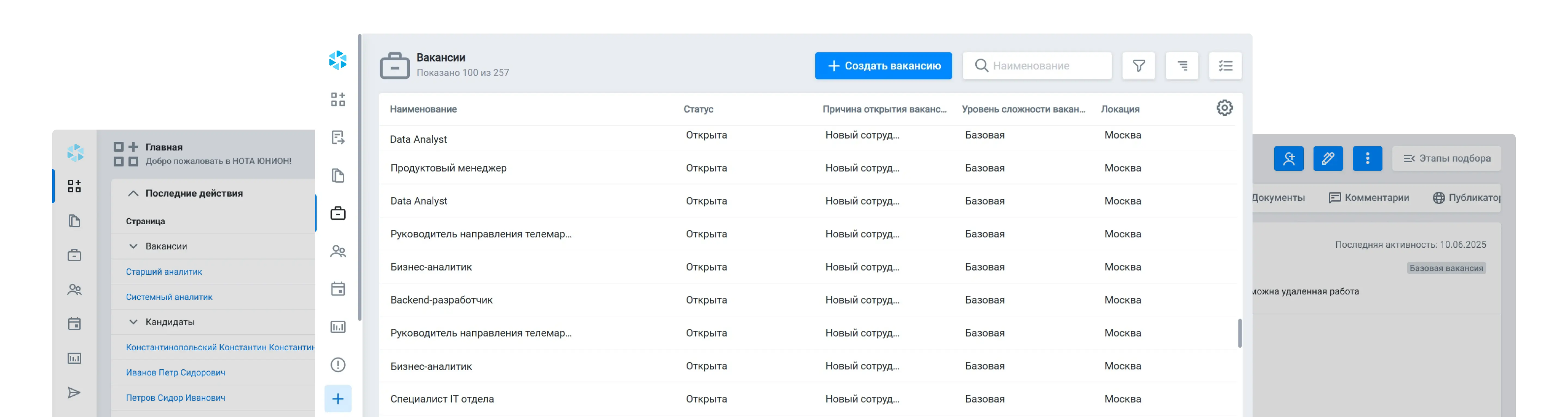Click the paper-plane send icon in the Главная sidebar

[x=74, y=393]
